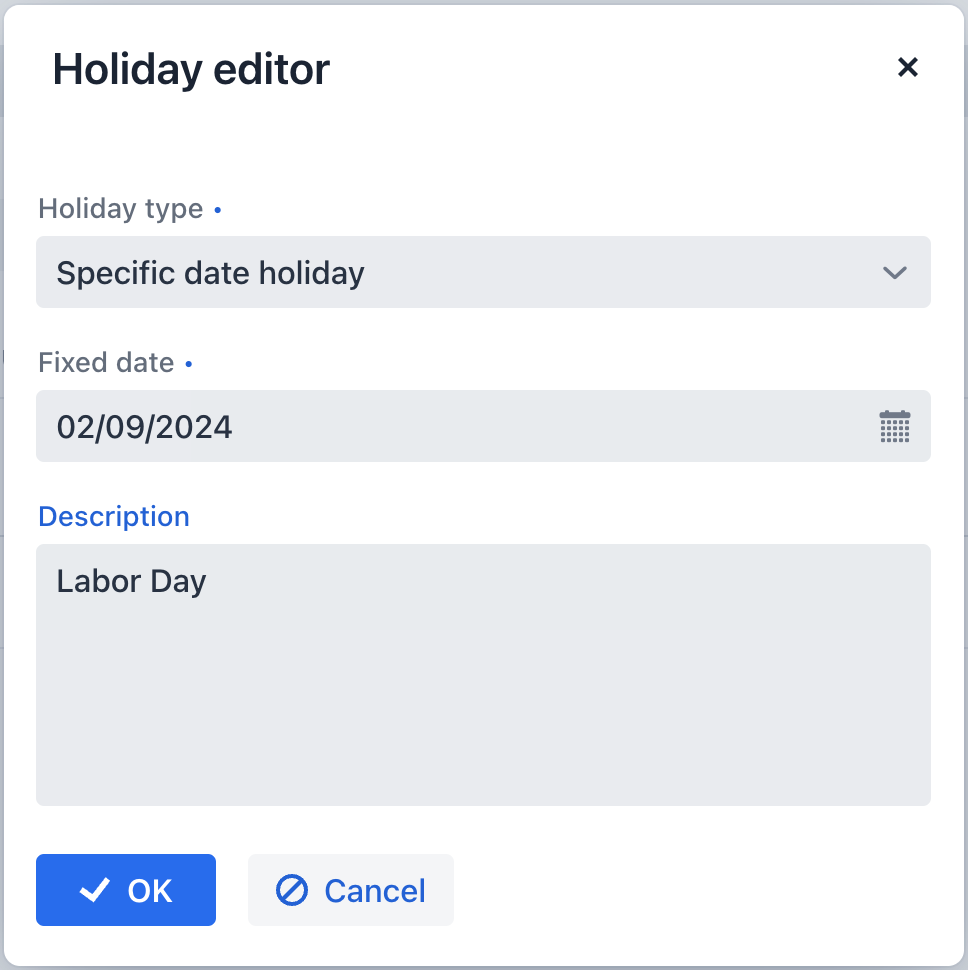
Task: Click the Holiday type combo box field
Action: [483, 272]
